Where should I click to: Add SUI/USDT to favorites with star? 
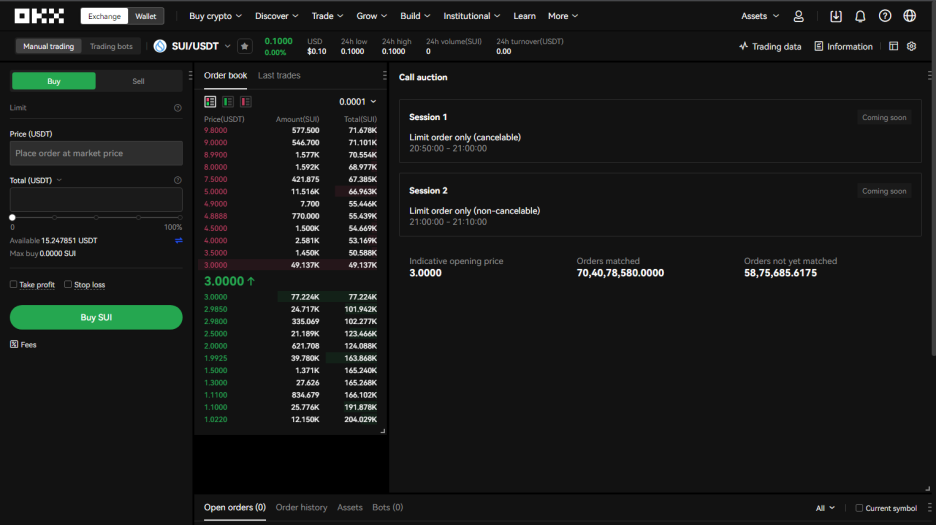(x=244, y=46)
